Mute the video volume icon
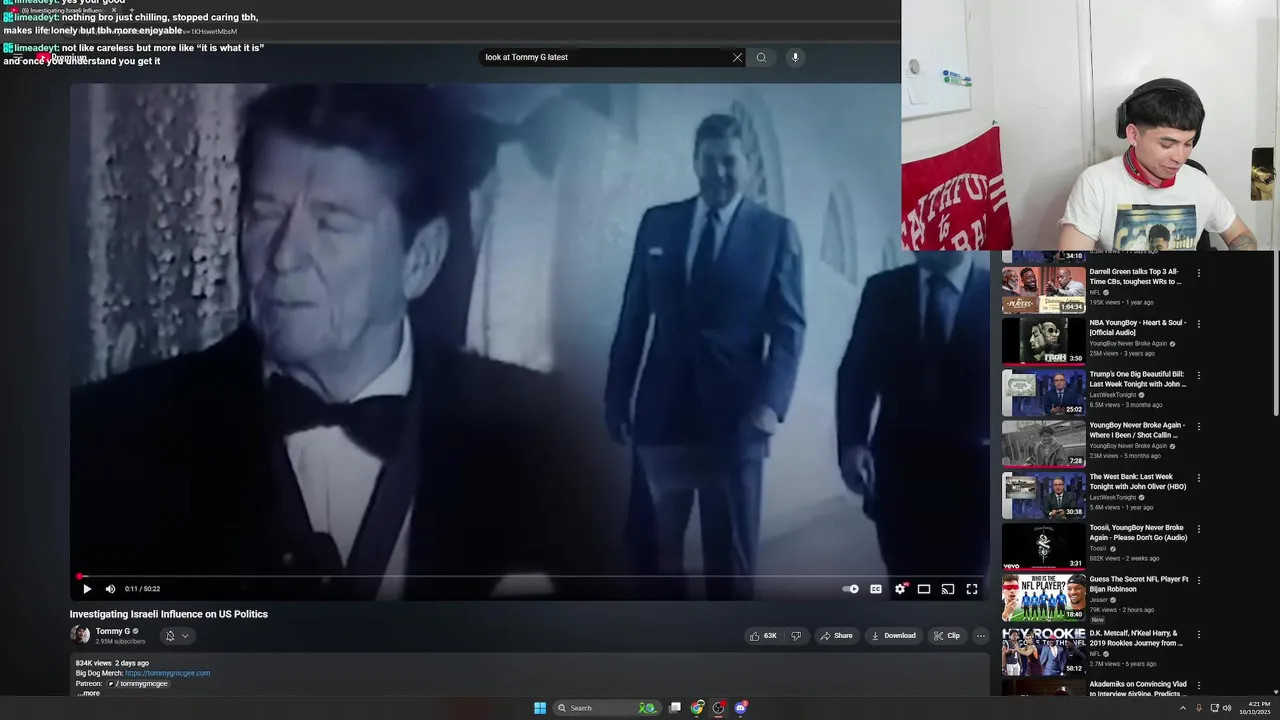The image size is (1280, 720). pyautogui.click(x=110, y=589)
